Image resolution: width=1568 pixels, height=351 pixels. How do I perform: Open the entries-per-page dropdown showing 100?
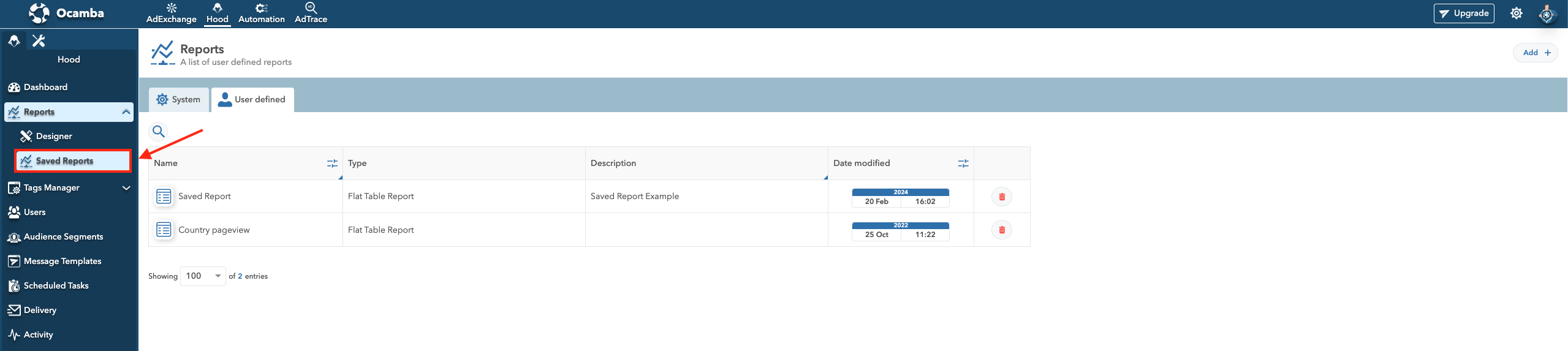203,276
